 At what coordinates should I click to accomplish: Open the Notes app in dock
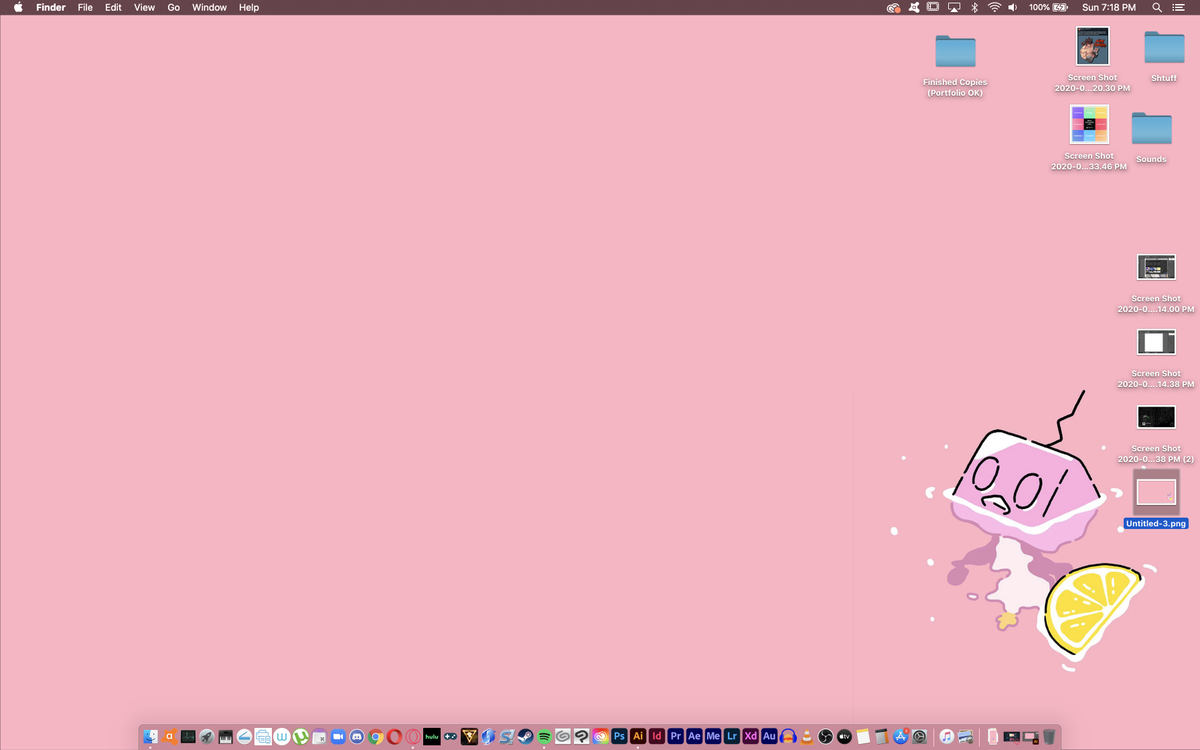(x=863, y=737)
